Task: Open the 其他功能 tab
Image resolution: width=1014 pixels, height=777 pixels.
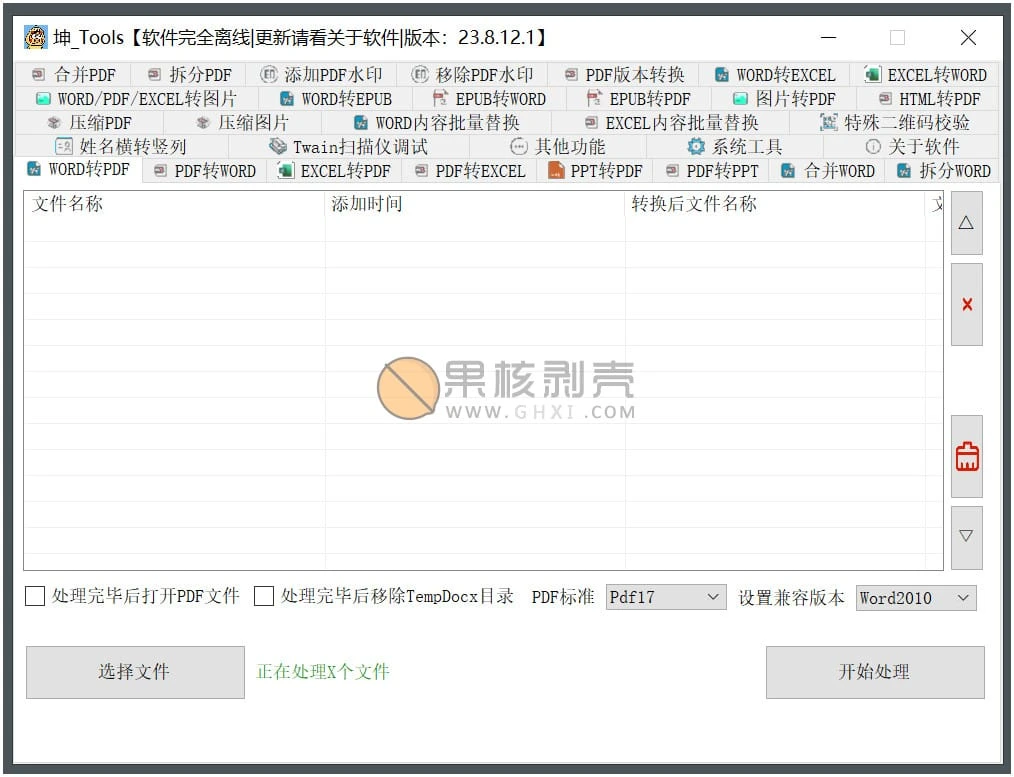Action: tap(557, 147)
